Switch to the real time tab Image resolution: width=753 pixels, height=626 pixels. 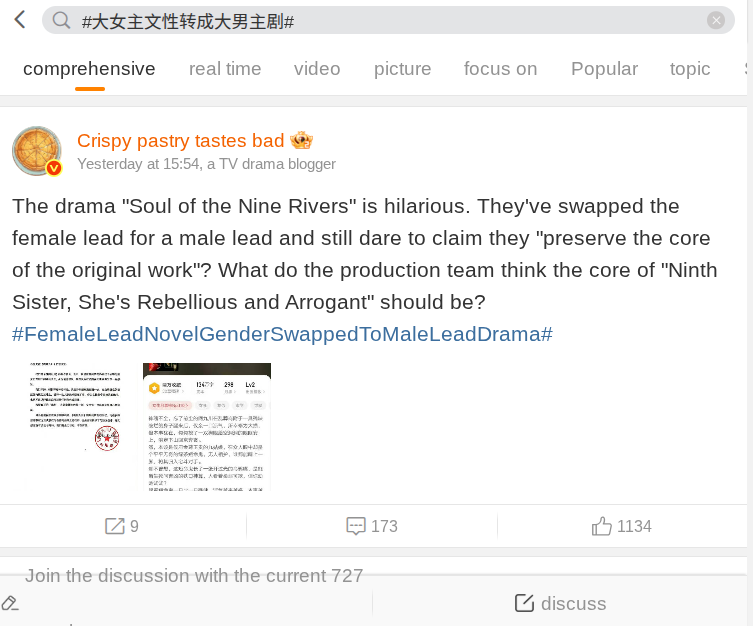tap(225, 69)
